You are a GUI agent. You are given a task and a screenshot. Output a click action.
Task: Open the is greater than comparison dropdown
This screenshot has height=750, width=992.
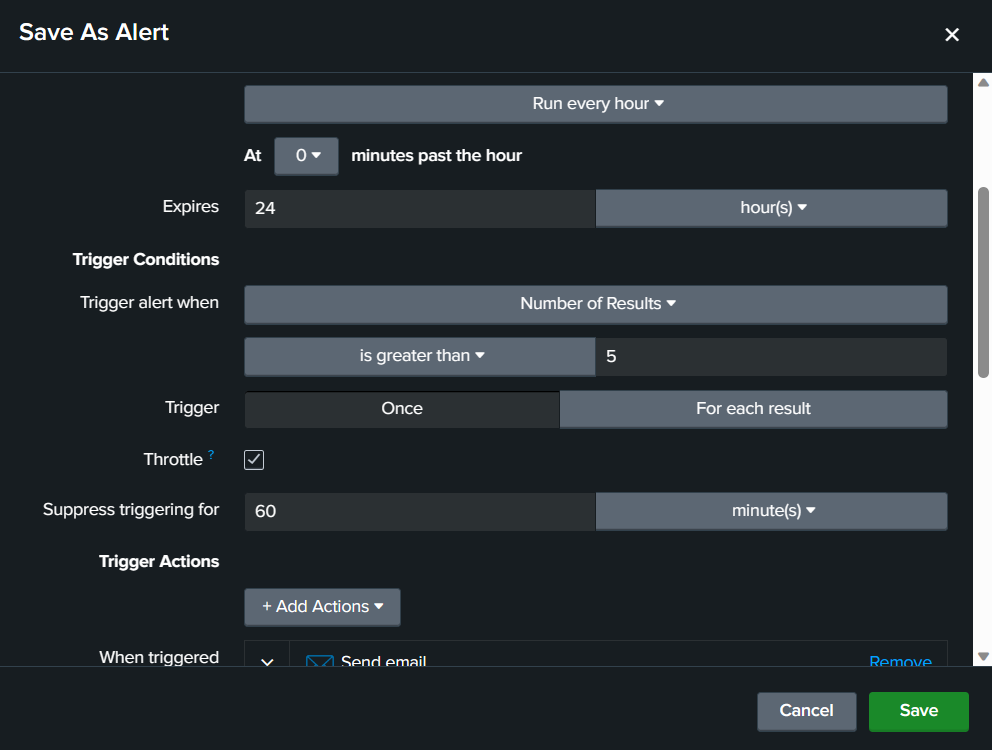click(x=420, y=356)
